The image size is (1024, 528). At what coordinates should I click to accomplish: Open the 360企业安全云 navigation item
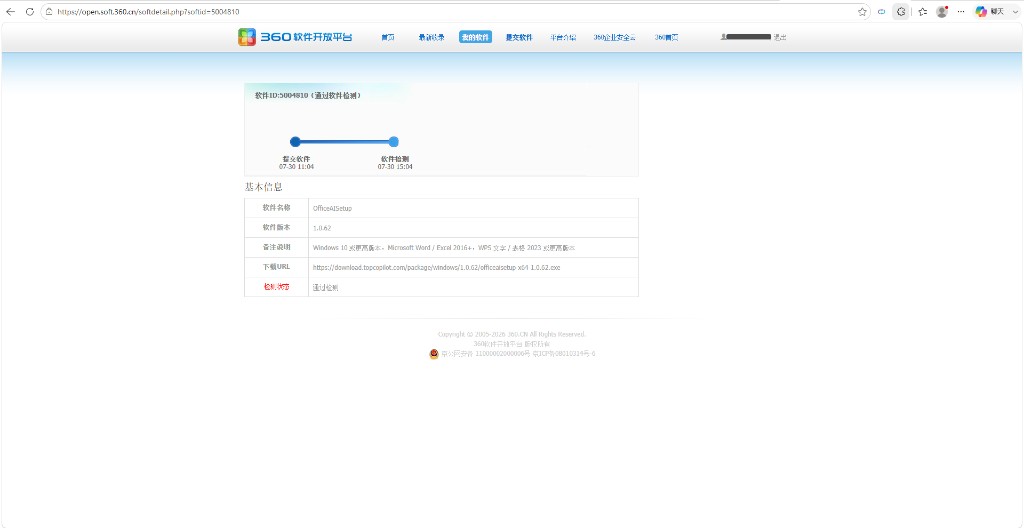click(x=615, y=37)
